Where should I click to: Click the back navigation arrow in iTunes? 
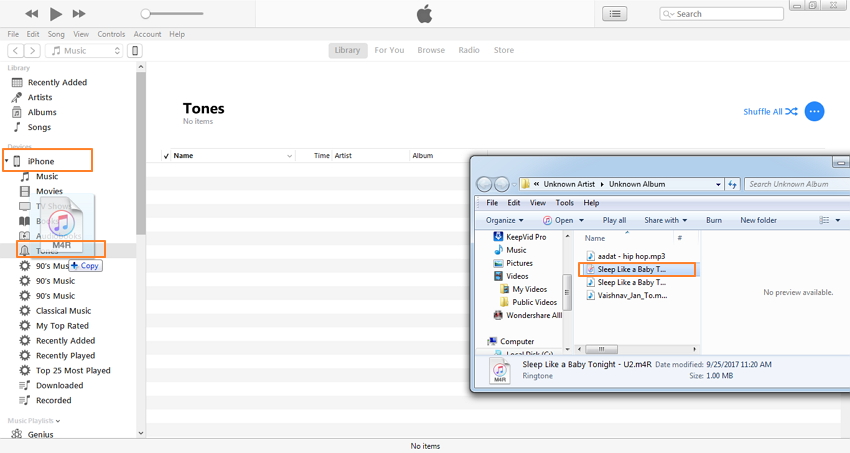pos(15,50)
